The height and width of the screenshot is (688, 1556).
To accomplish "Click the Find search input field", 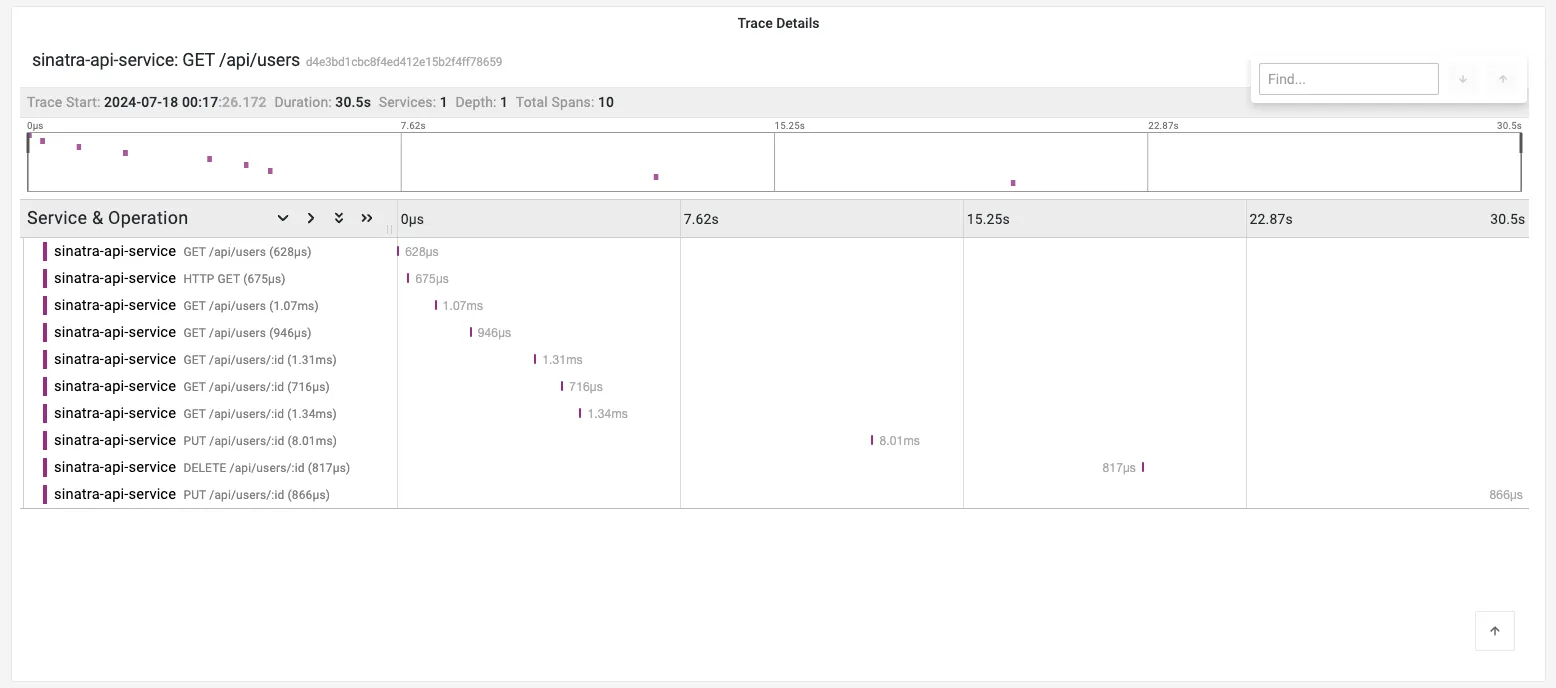I will [x=1348, y=79].
